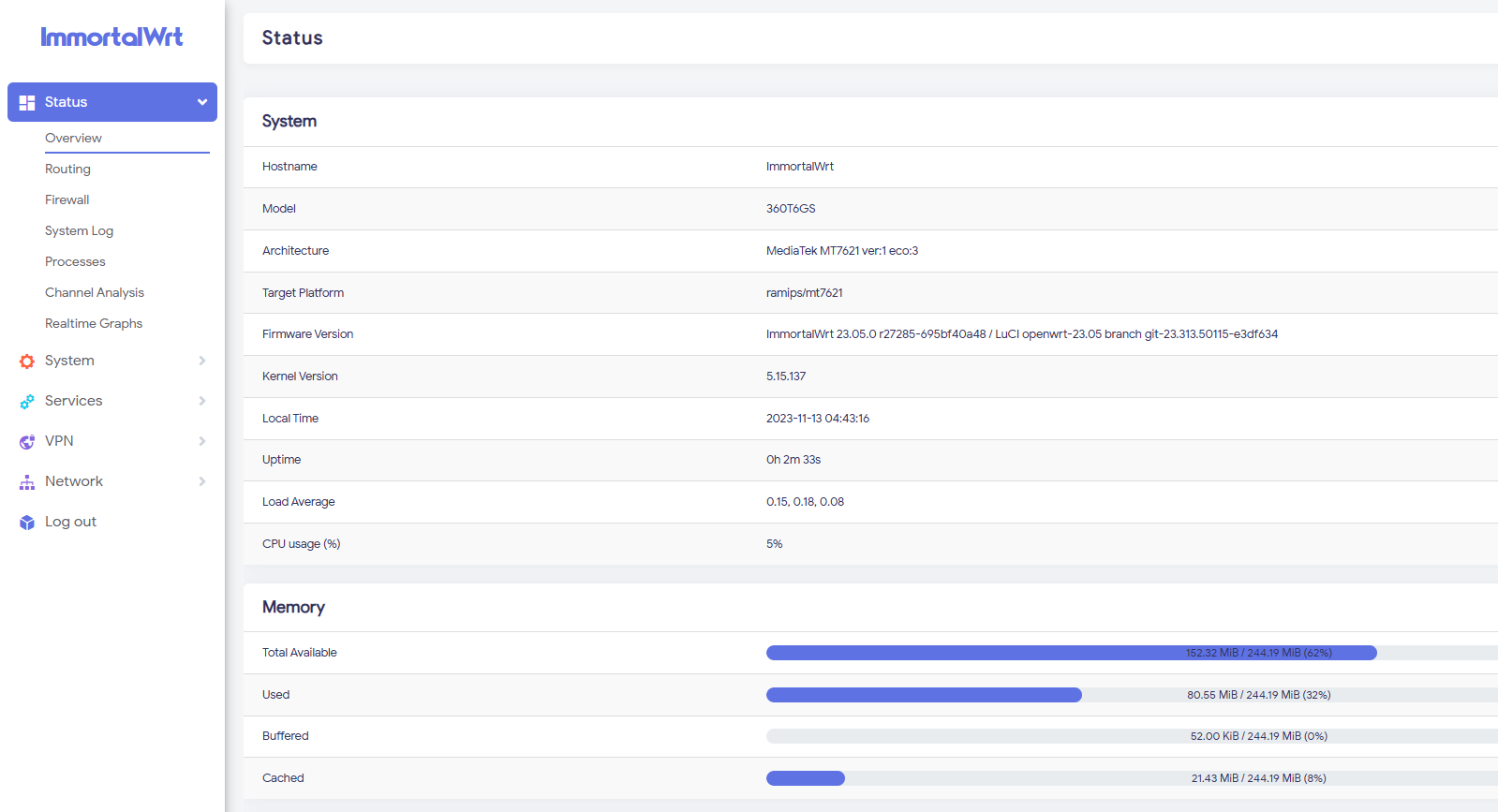Viewport: 1498px width, 812px height.
Task: Click the Network topology icon
Action: click(x=27, y=481)
